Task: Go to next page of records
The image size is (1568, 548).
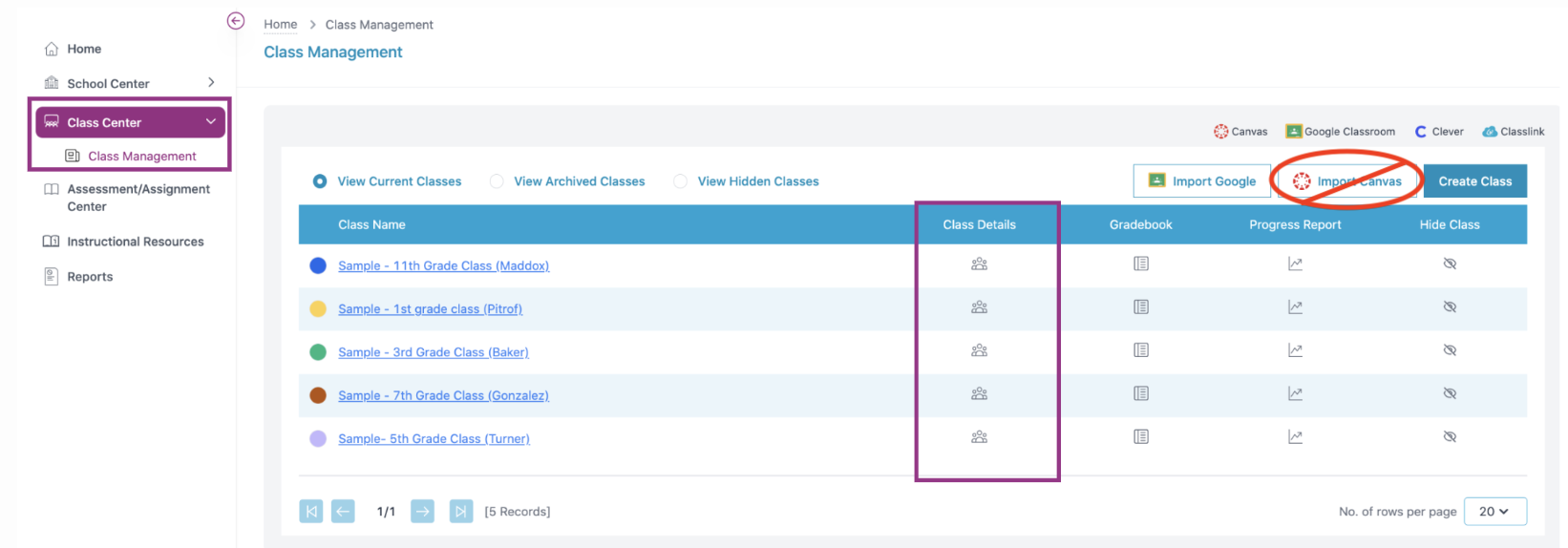Action: point(422,512)
